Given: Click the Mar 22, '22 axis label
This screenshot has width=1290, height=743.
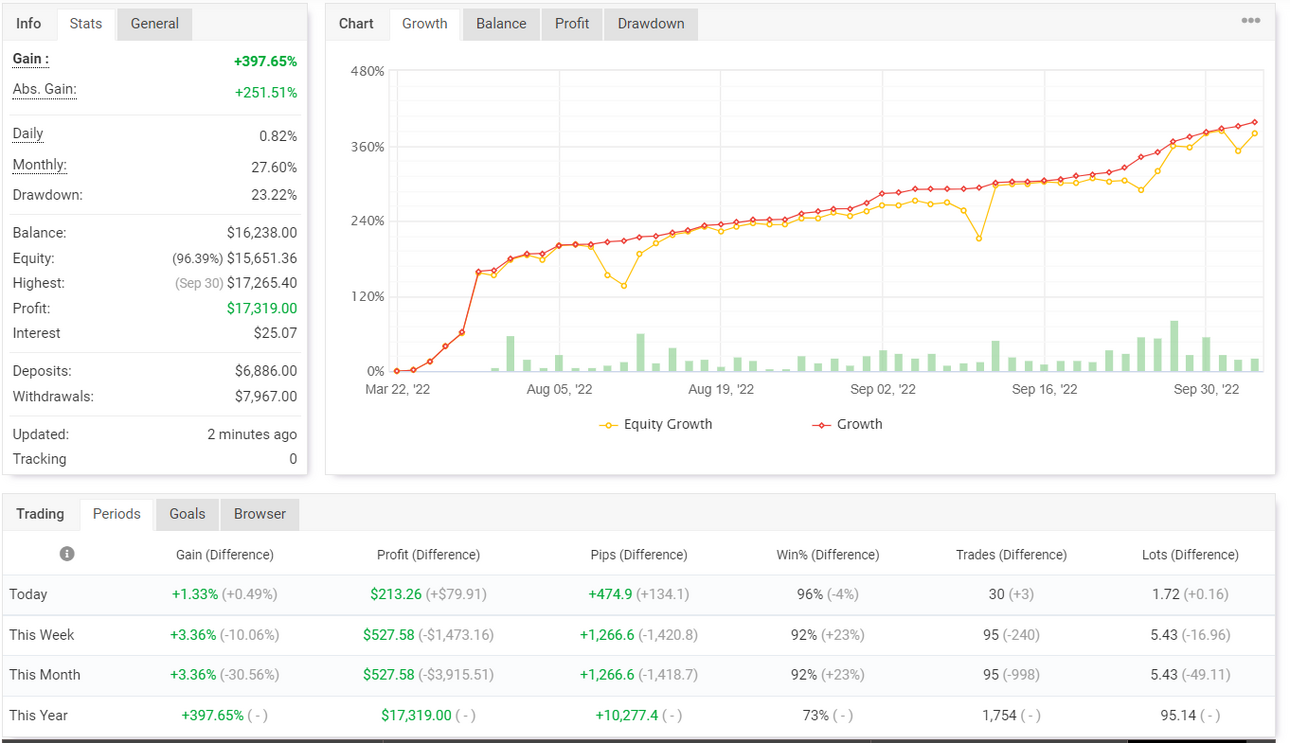Looking at the screenshot, I should point(397,390).
